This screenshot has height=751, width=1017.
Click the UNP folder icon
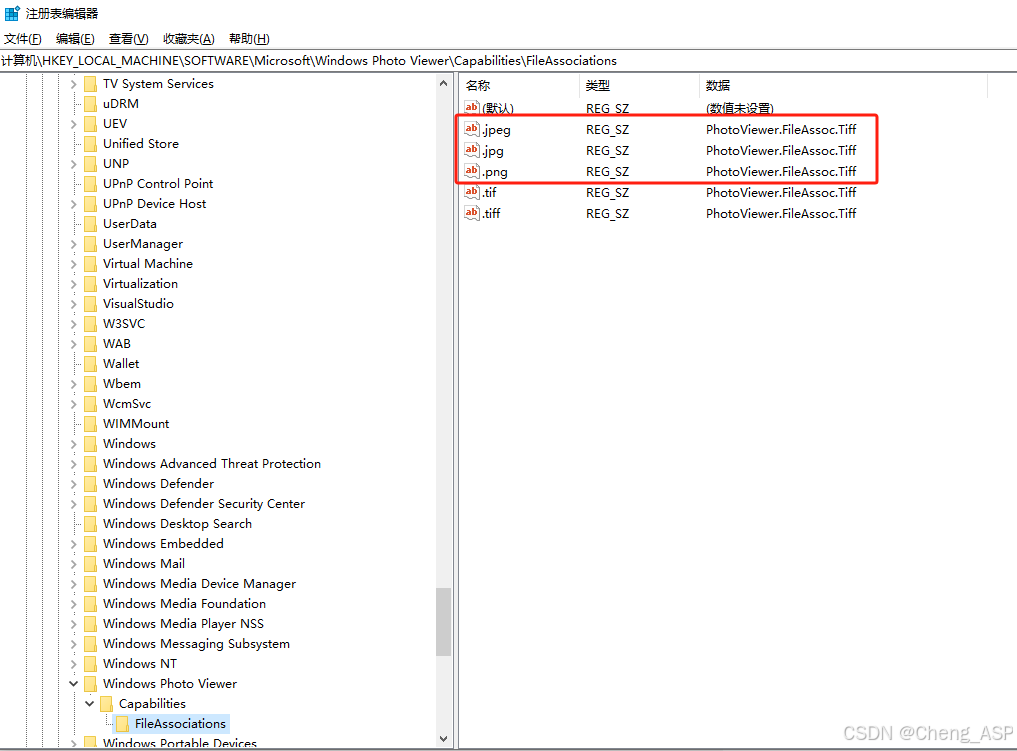(90, 164)
